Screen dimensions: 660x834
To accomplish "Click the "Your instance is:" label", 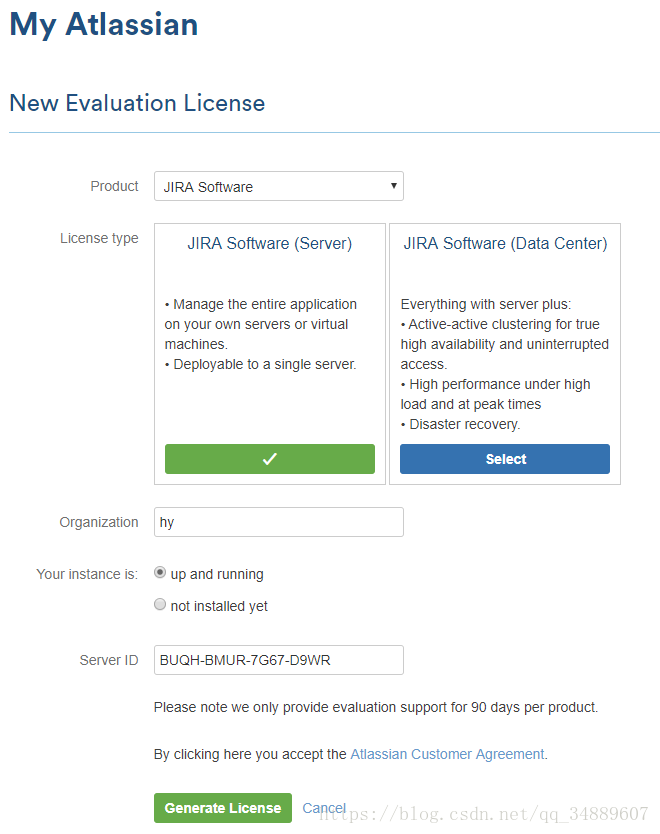I will click(x=87, y=574).
